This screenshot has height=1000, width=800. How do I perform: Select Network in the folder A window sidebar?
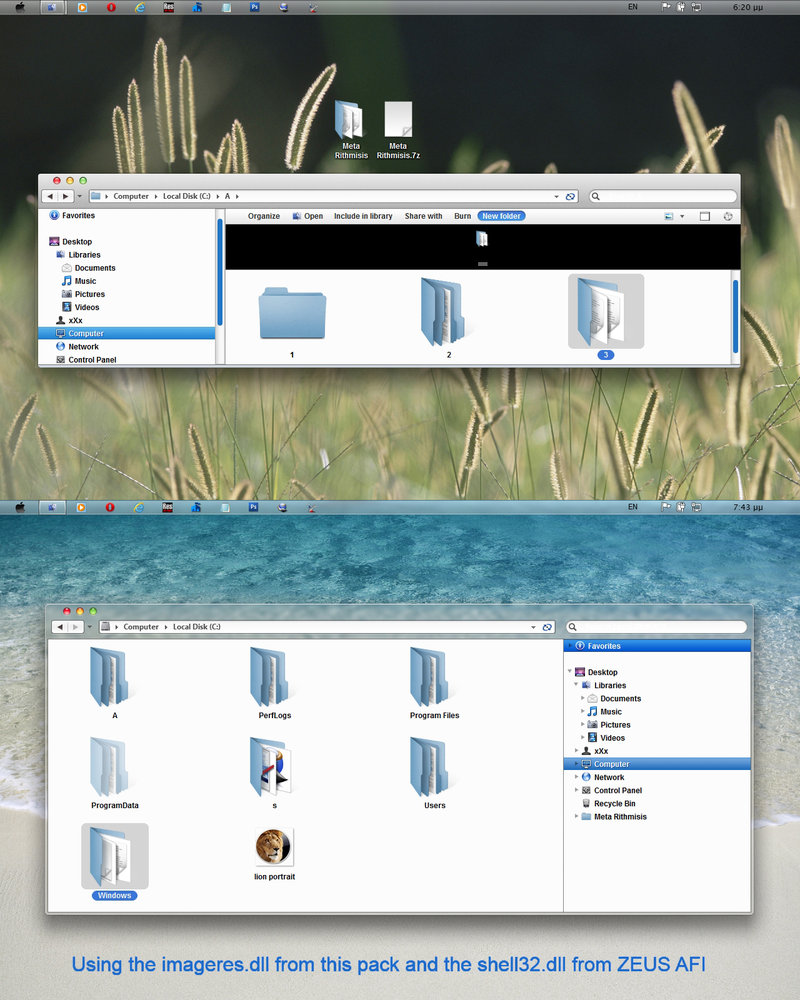[x=77, y=346]
